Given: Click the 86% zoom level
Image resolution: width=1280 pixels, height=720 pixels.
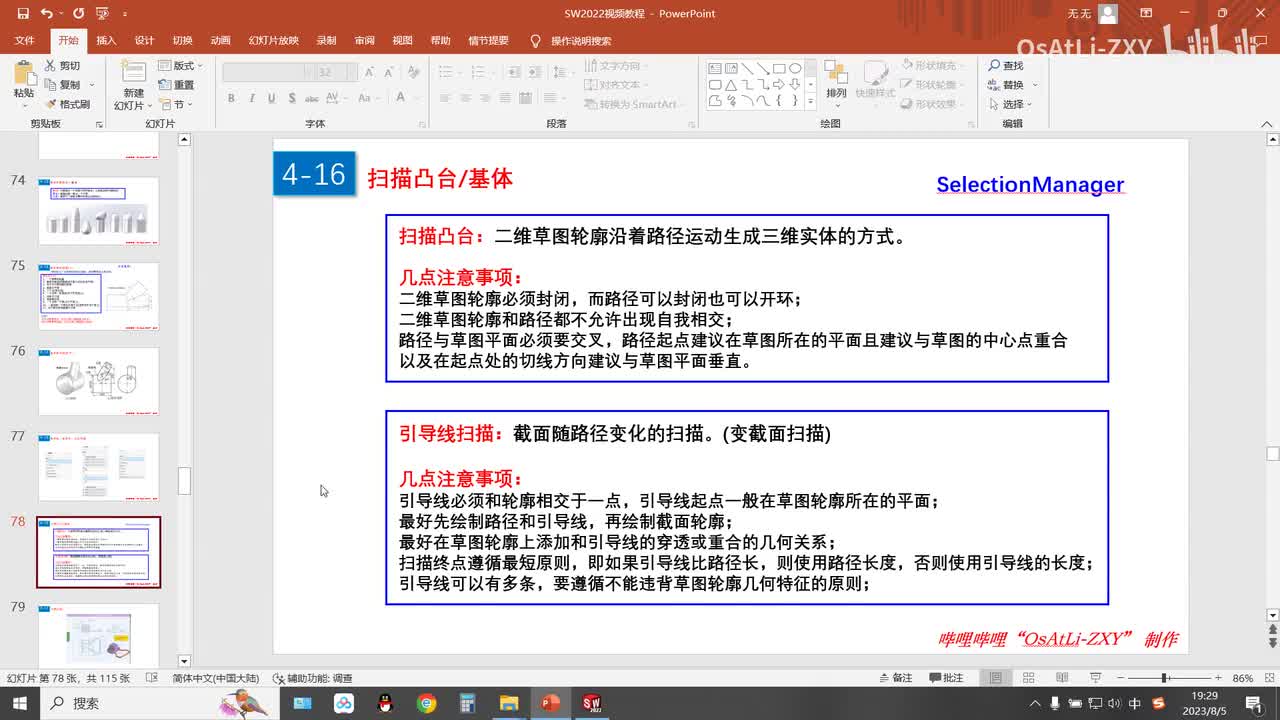Looking at the screenshot, I should coord(1243,678).
